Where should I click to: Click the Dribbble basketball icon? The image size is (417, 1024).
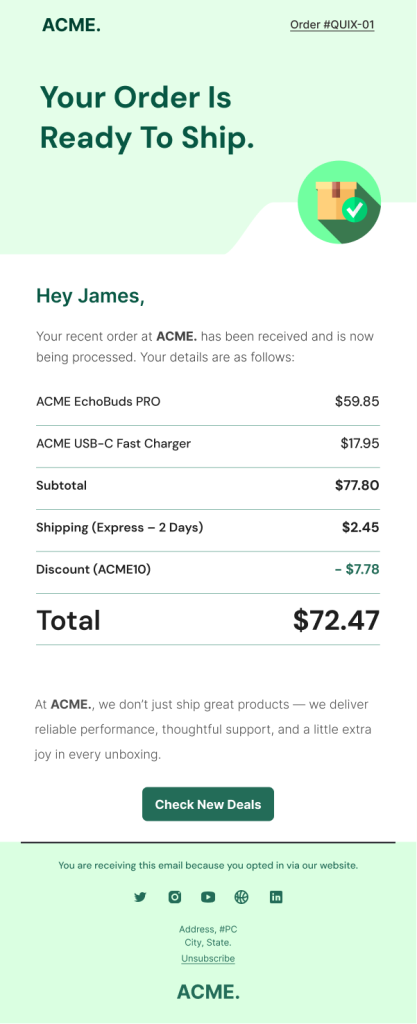pyautogui.click(x=241, y=897)
